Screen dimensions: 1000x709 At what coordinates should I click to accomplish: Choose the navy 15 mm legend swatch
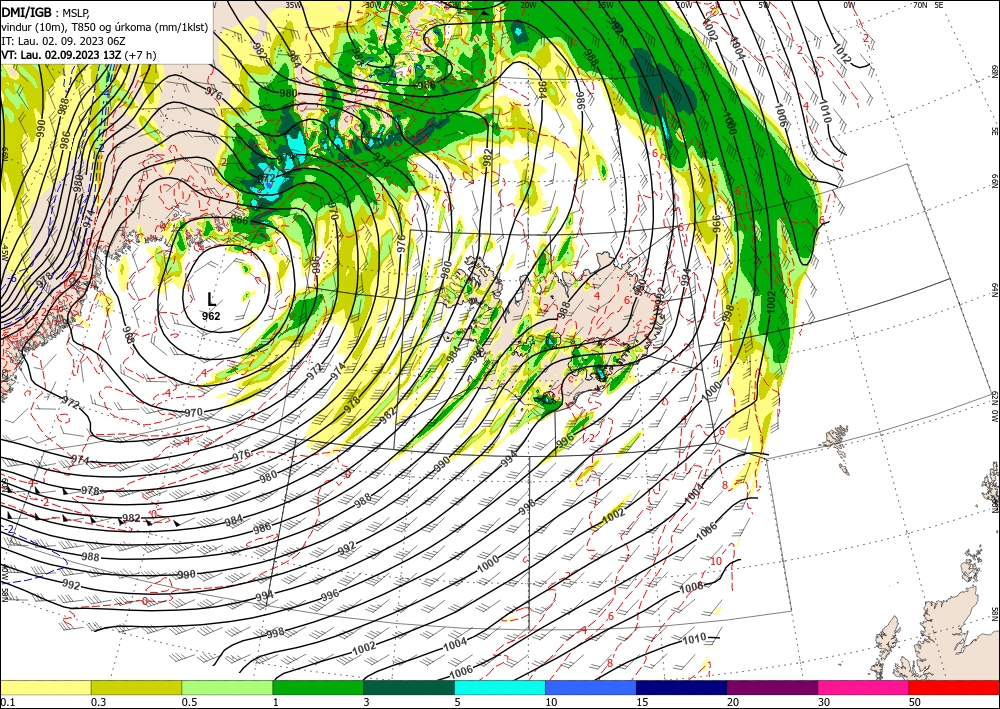point(682,688)
